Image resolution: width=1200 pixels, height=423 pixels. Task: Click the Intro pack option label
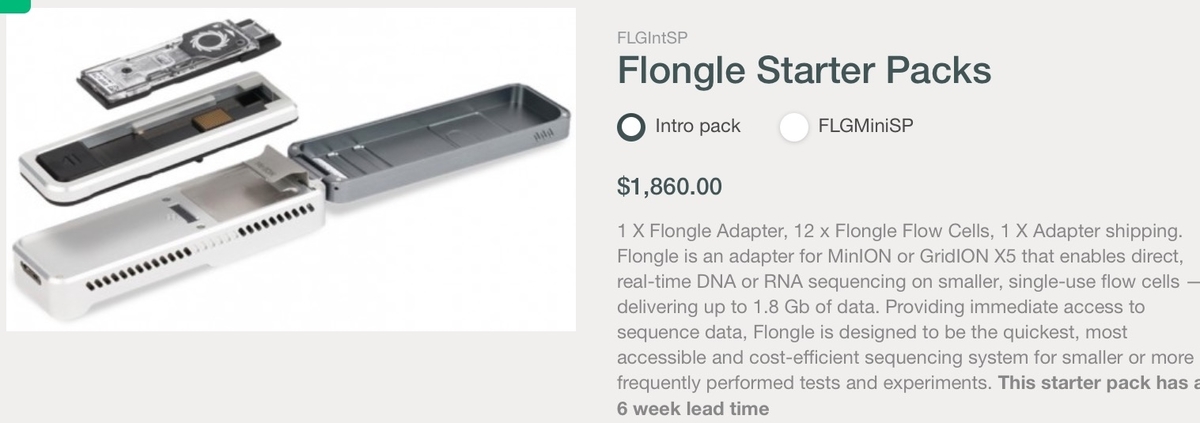click(697, 127)
